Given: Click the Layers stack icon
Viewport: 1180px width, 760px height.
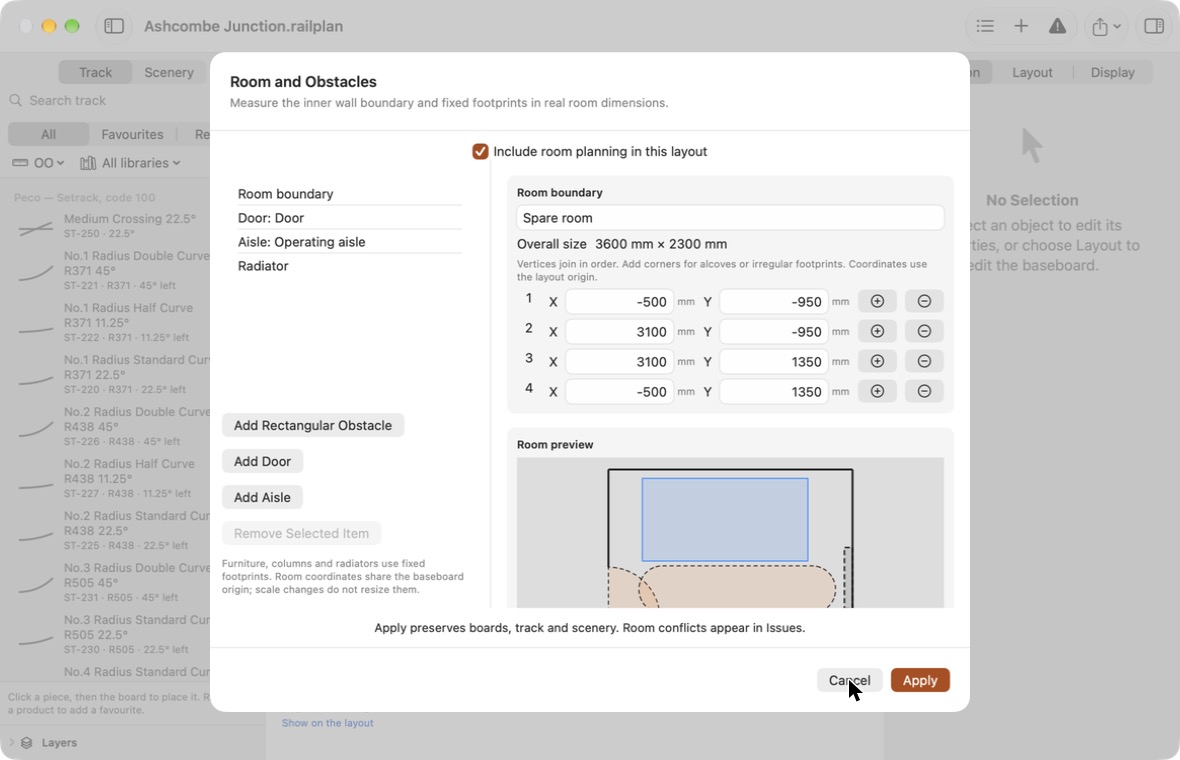Looking at the screenshot, I should (26, 743).
